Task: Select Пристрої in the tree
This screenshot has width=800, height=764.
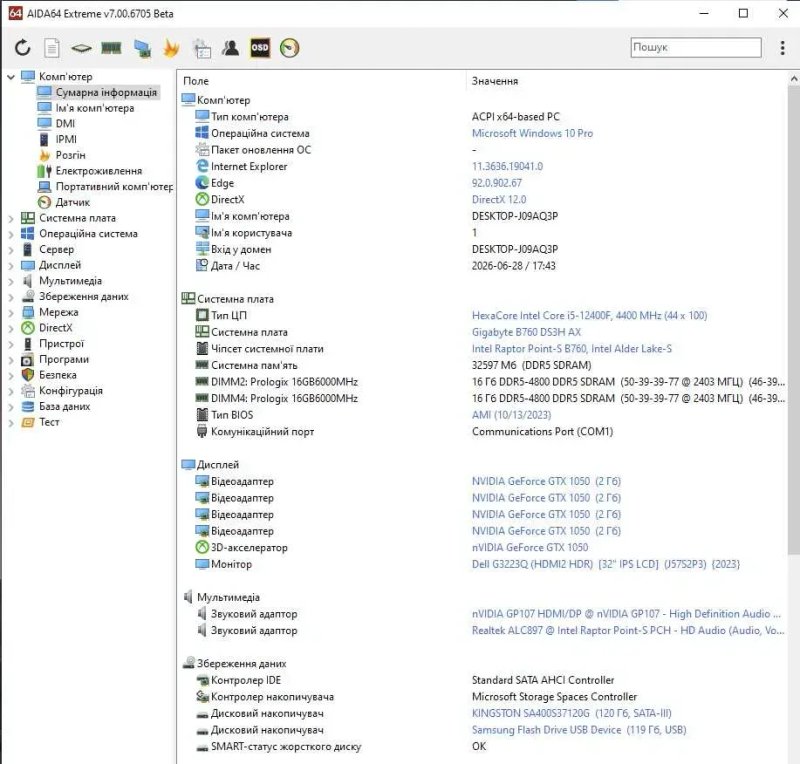Action: pos(61,343)
